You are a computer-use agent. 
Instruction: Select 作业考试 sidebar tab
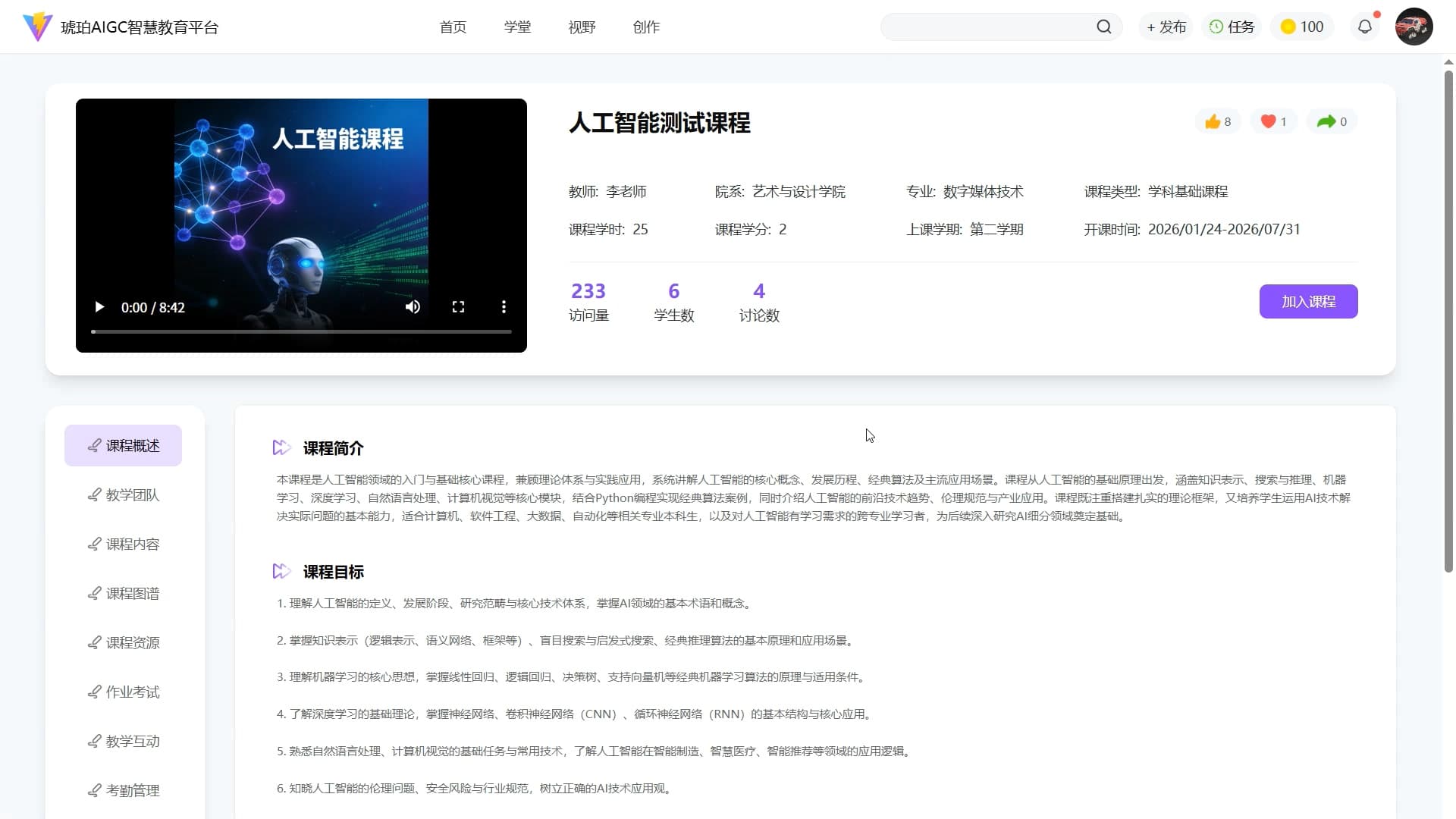[123, 692]
